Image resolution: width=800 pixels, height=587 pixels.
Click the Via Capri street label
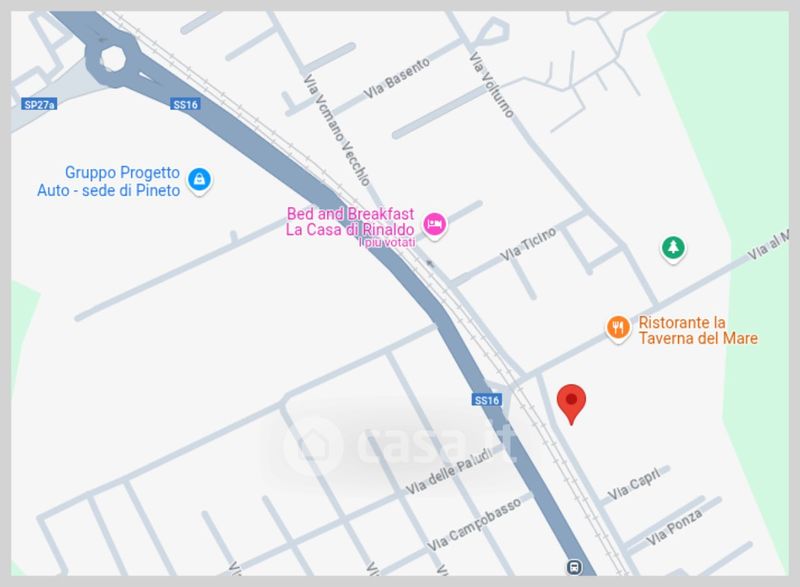(634, 482)
